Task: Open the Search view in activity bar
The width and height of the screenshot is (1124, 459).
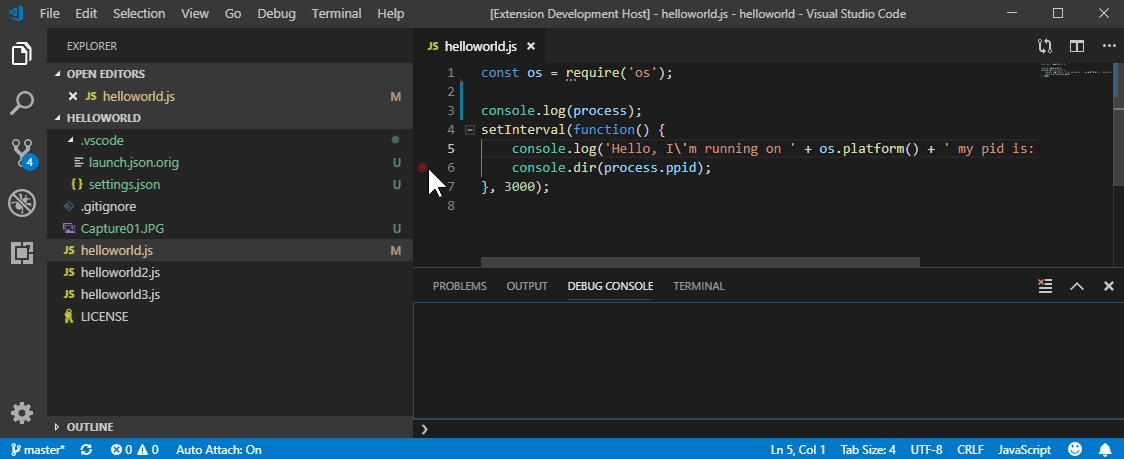Action: coord(22,103)
